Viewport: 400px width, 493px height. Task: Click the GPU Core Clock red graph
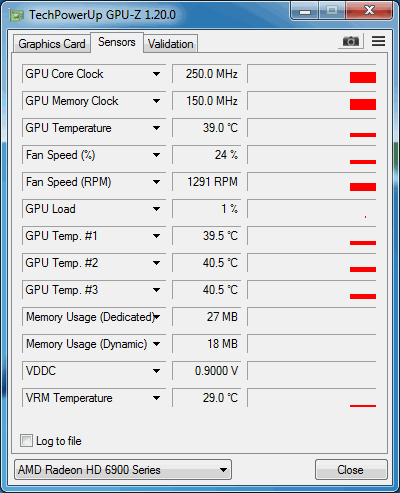point(363,77)
